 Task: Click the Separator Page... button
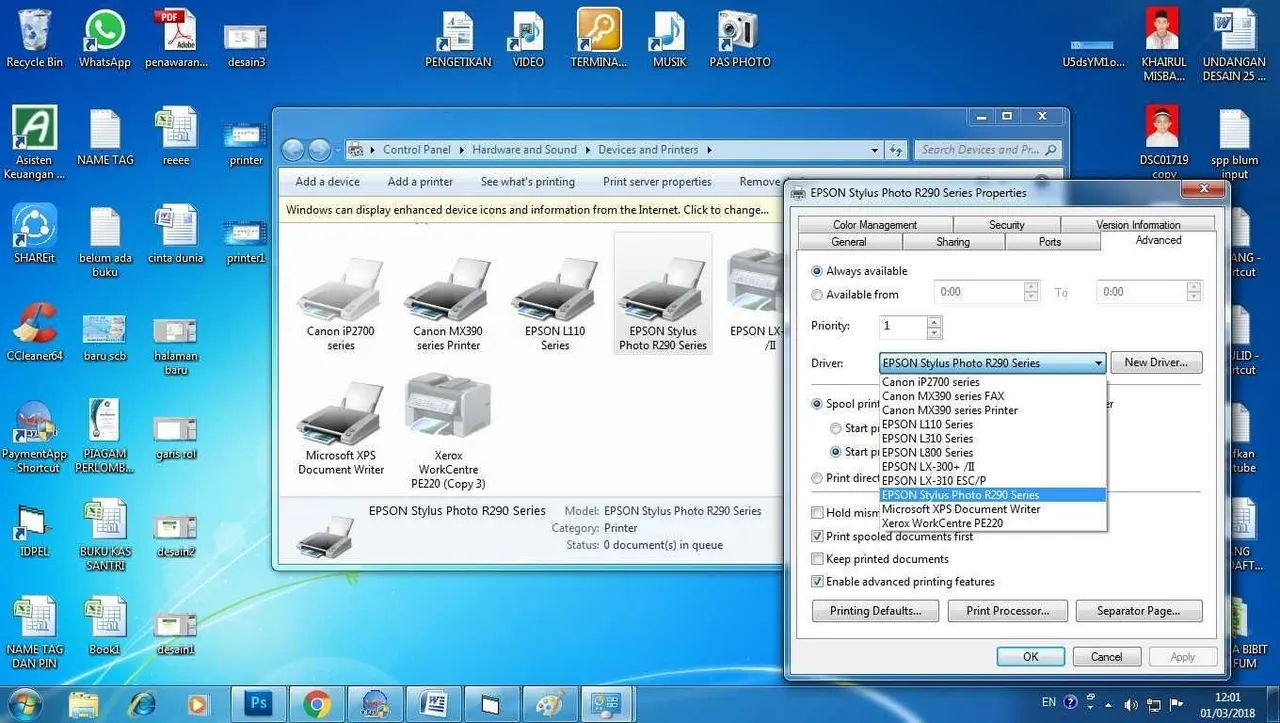coord(1138,611)
